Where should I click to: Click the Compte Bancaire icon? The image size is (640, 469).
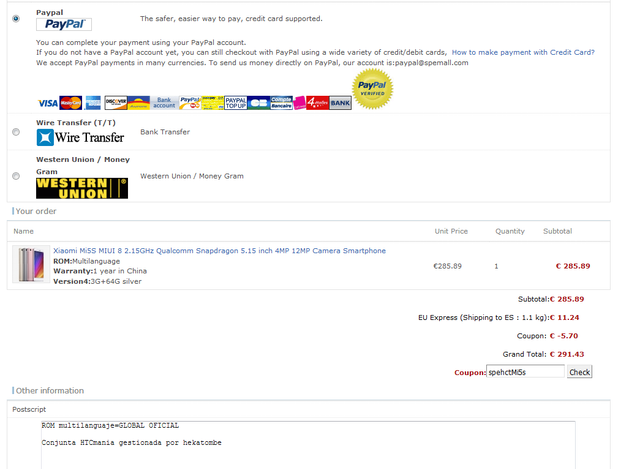pos(282,103)
